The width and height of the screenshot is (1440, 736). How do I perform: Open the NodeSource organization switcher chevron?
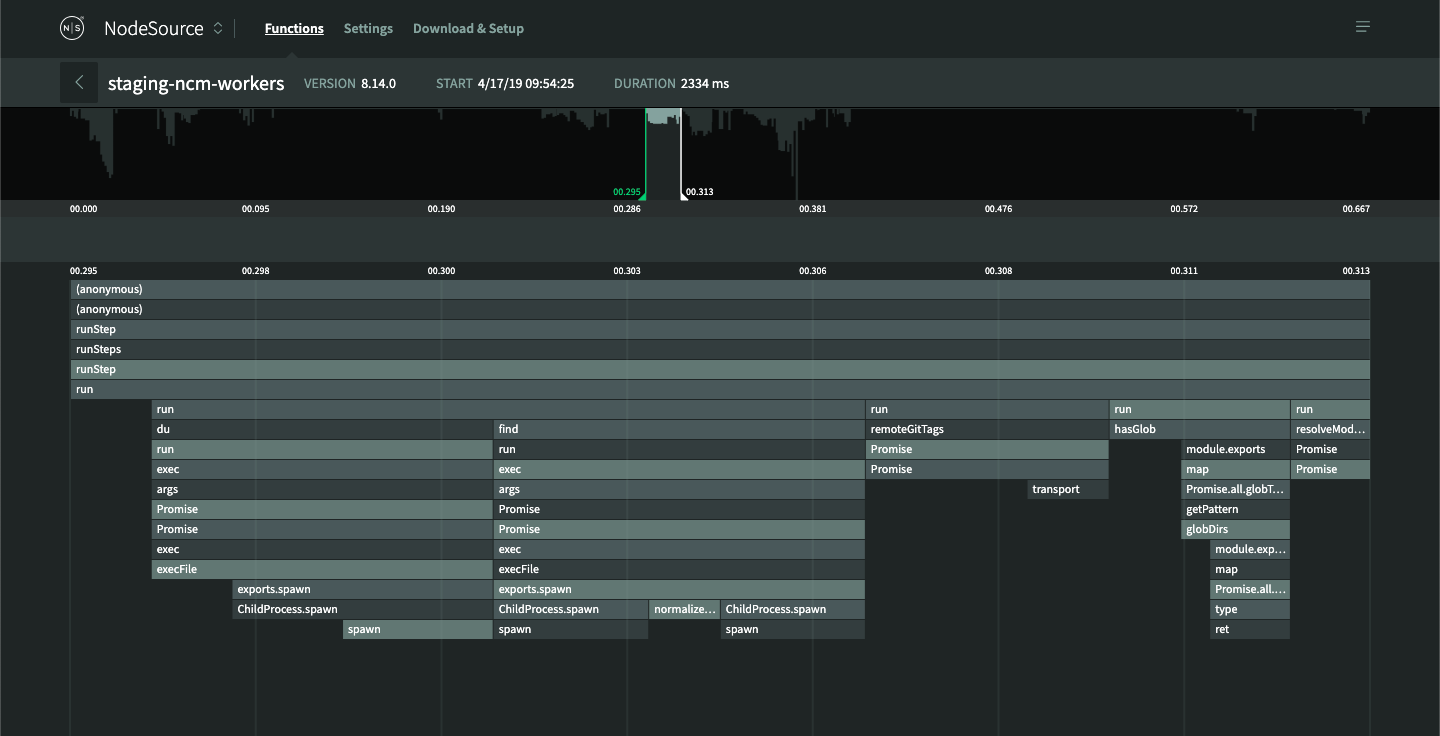[x=218, y=28]
